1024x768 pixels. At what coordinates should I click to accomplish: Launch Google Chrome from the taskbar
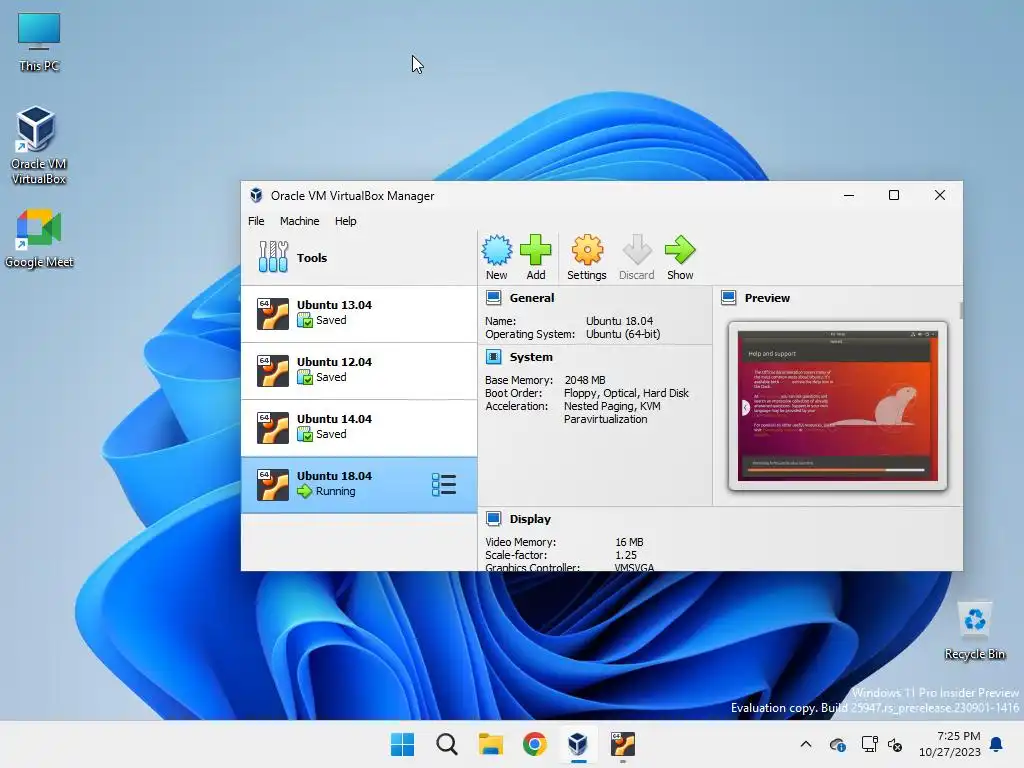[x=534, y=744]
